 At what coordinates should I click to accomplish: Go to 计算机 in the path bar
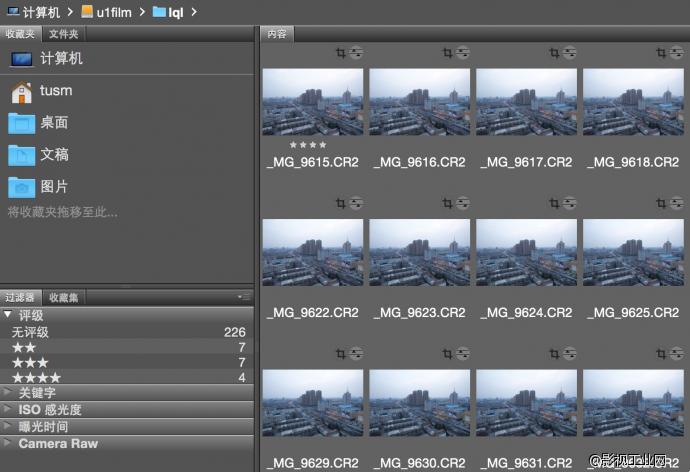coord(33,12)
